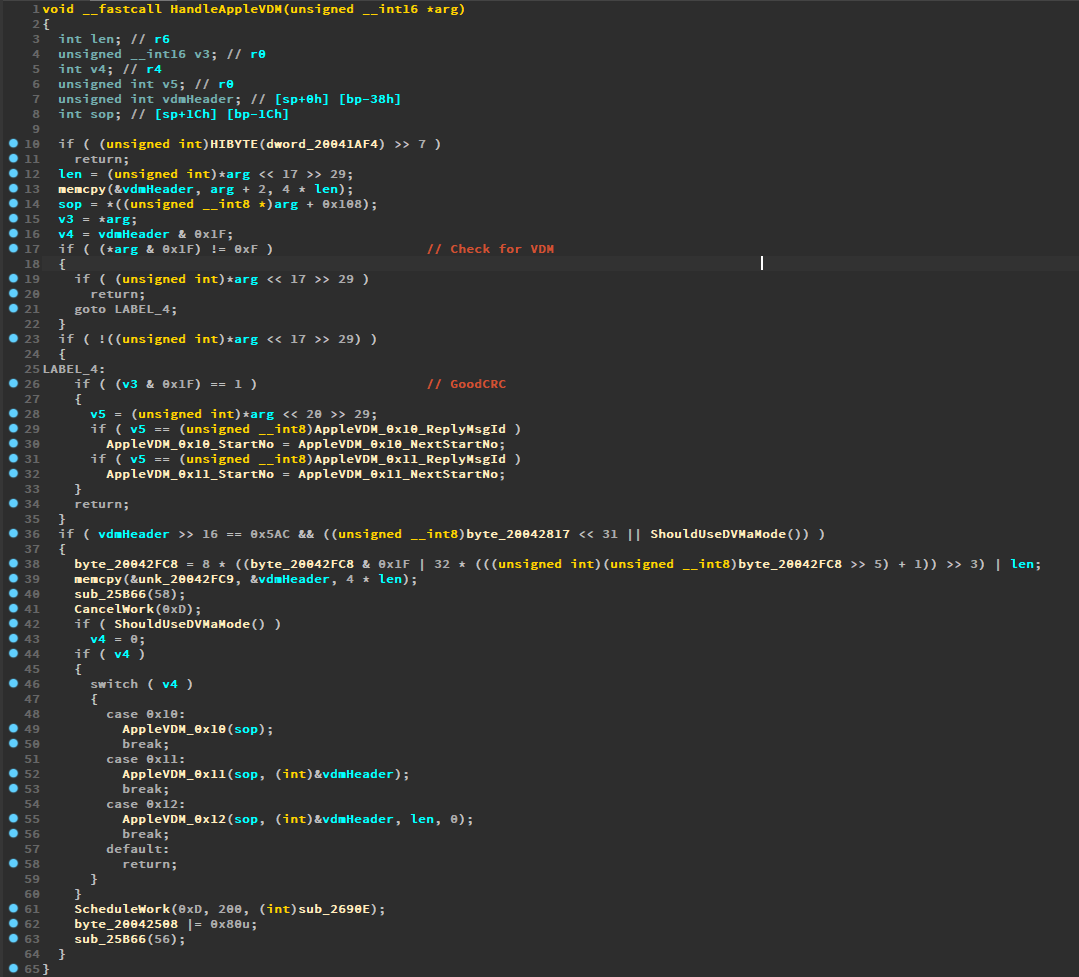1079x977 pixels.
Task: Click 'AppleVDM_0x10_ReplyMsgId' on line 29
Action: click(409, 429)
